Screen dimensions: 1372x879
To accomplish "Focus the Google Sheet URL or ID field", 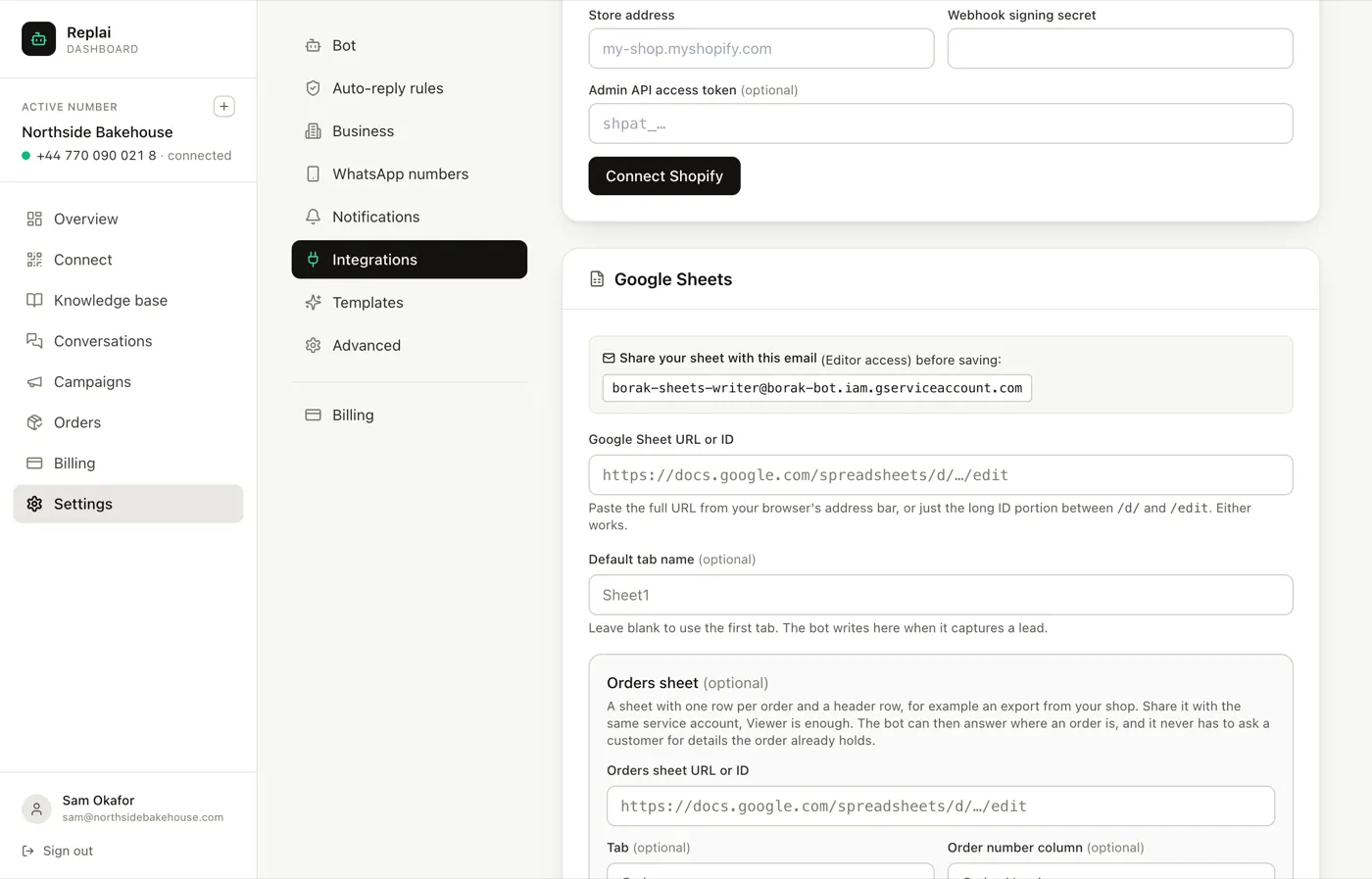I will point(941,475).
